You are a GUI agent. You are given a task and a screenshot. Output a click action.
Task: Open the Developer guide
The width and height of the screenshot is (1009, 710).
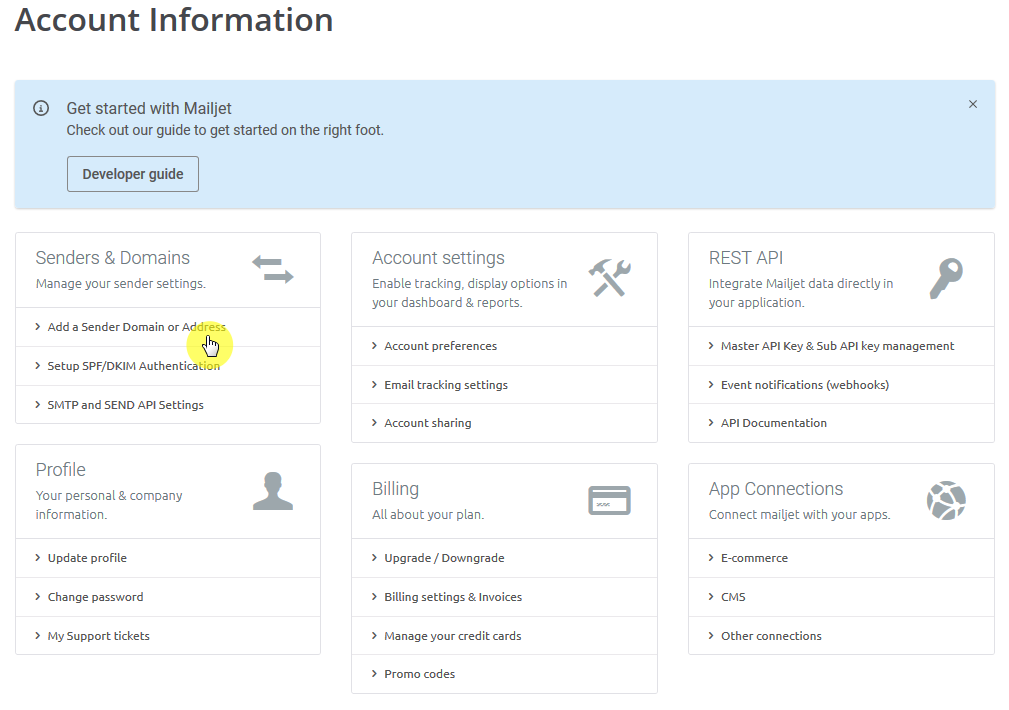[x=133, y=174]
